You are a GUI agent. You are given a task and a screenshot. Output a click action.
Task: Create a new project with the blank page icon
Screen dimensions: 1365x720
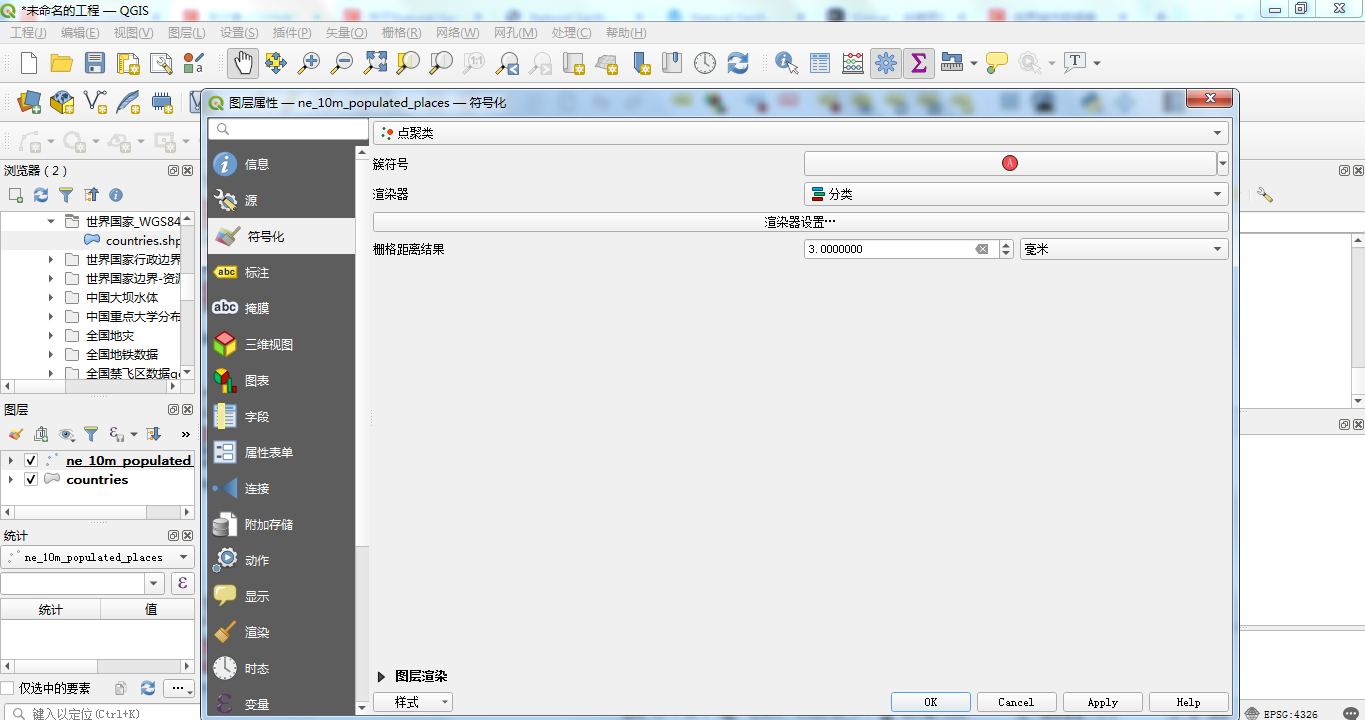point(29,63)
